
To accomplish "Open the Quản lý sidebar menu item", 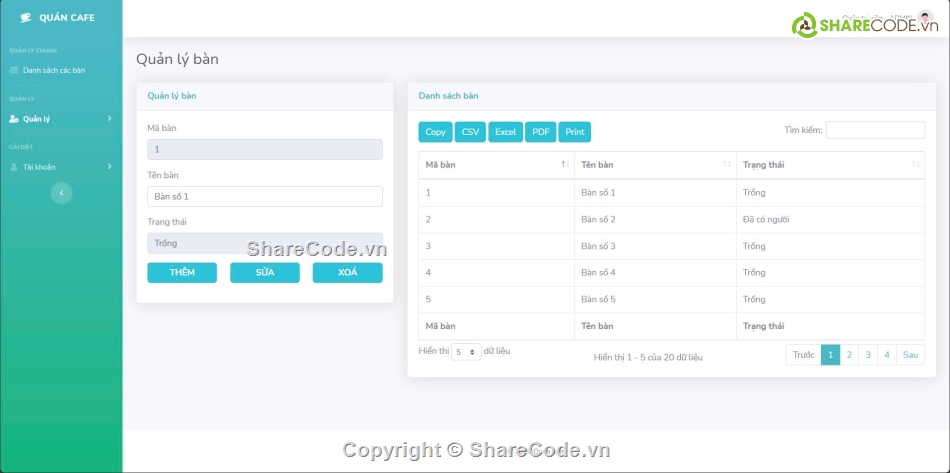I will (61, 119).
